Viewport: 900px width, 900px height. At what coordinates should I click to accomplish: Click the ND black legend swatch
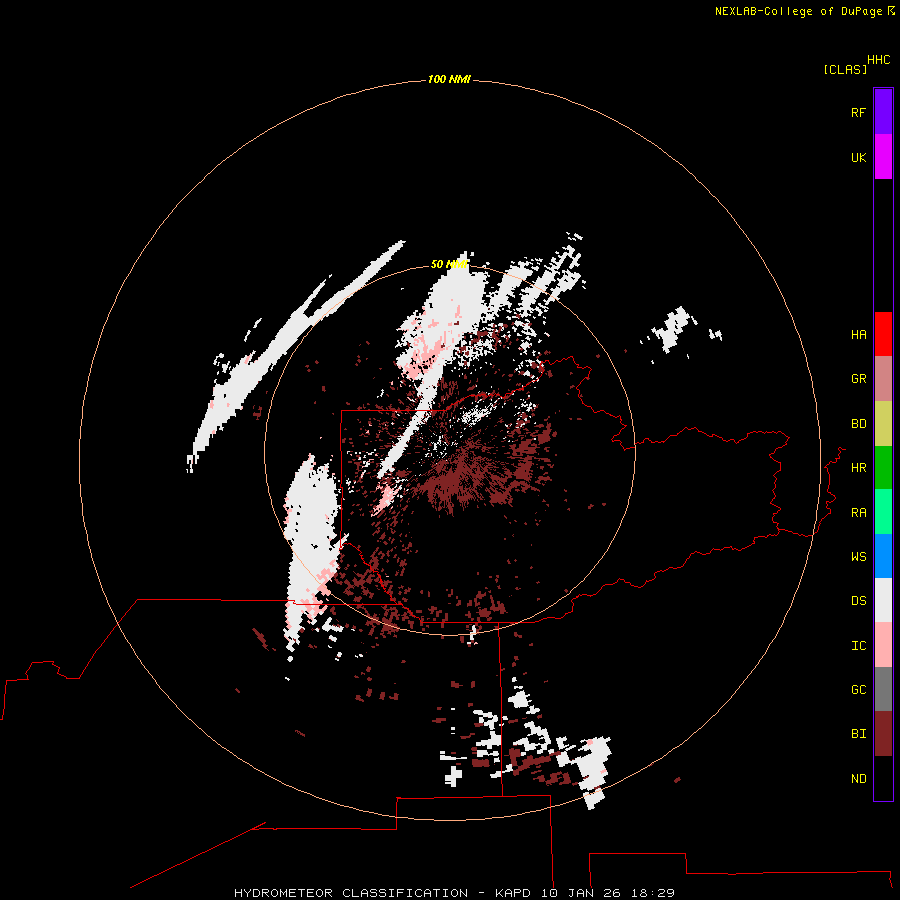[883, 778]
